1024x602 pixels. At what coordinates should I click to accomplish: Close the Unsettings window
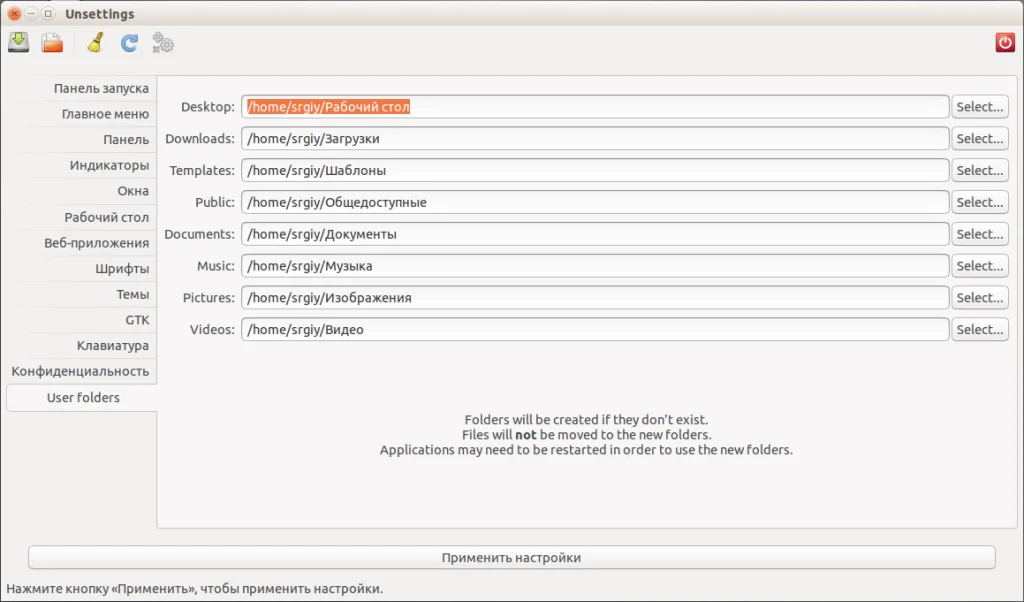point(14,13)
